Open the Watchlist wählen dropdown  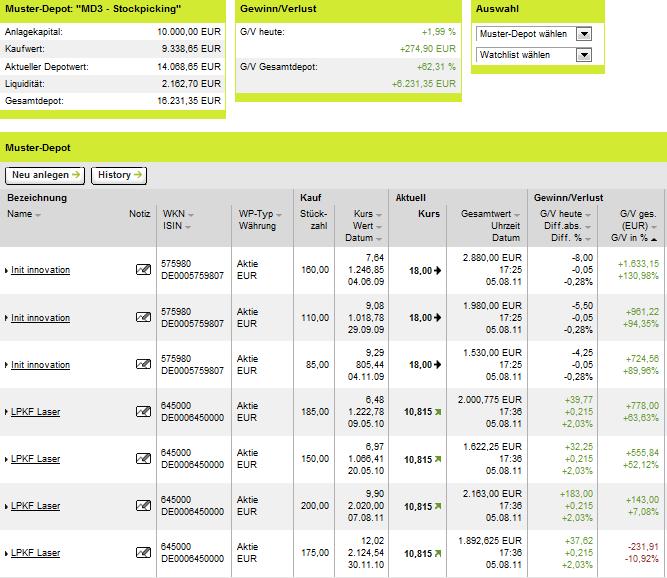pos(584,55)
